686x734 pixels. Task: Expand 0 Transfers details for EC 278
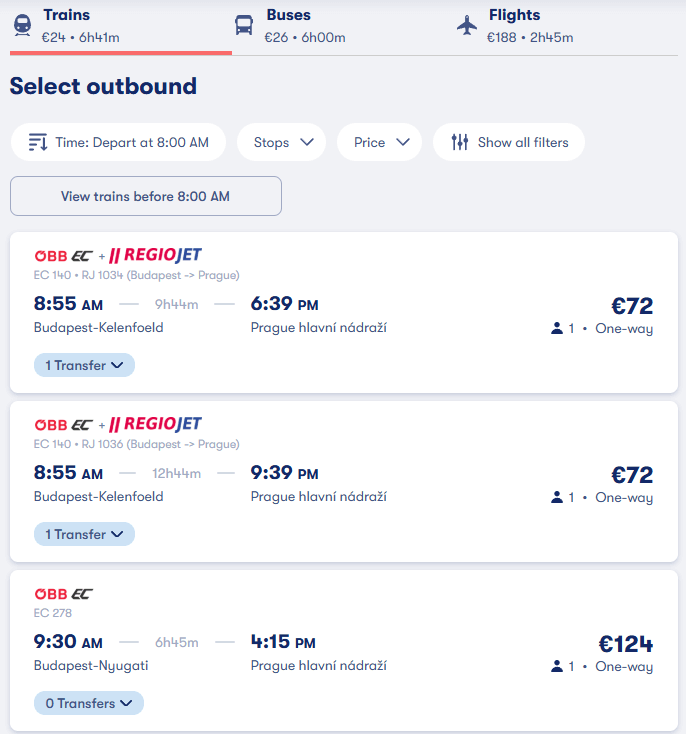[89, 703]
